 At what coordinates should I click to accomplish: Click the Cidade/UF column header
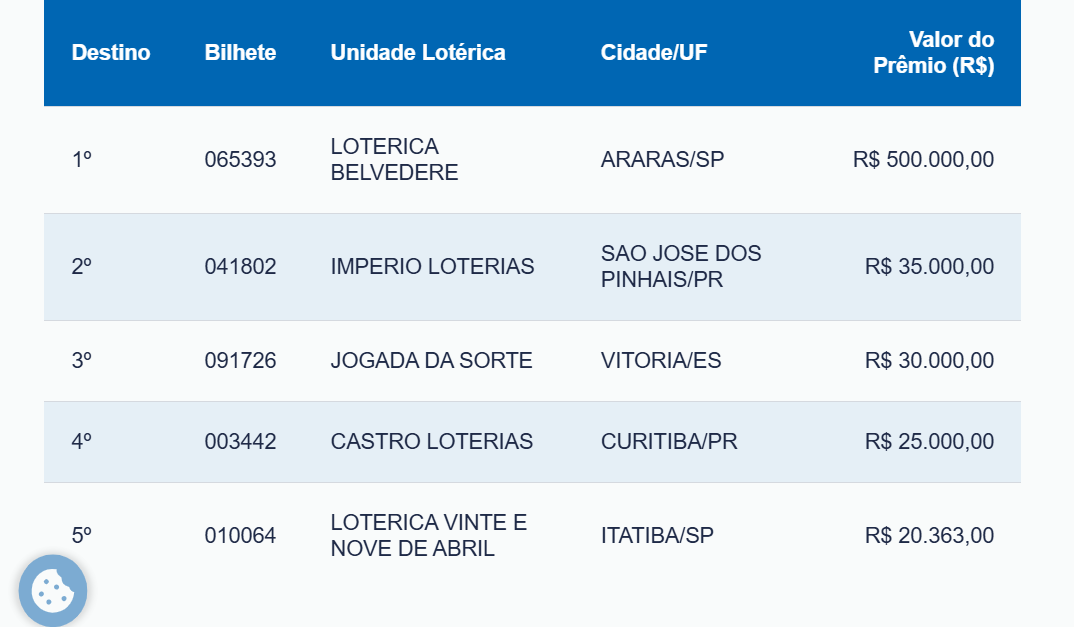pyautogui.click(x=654, y=53)
